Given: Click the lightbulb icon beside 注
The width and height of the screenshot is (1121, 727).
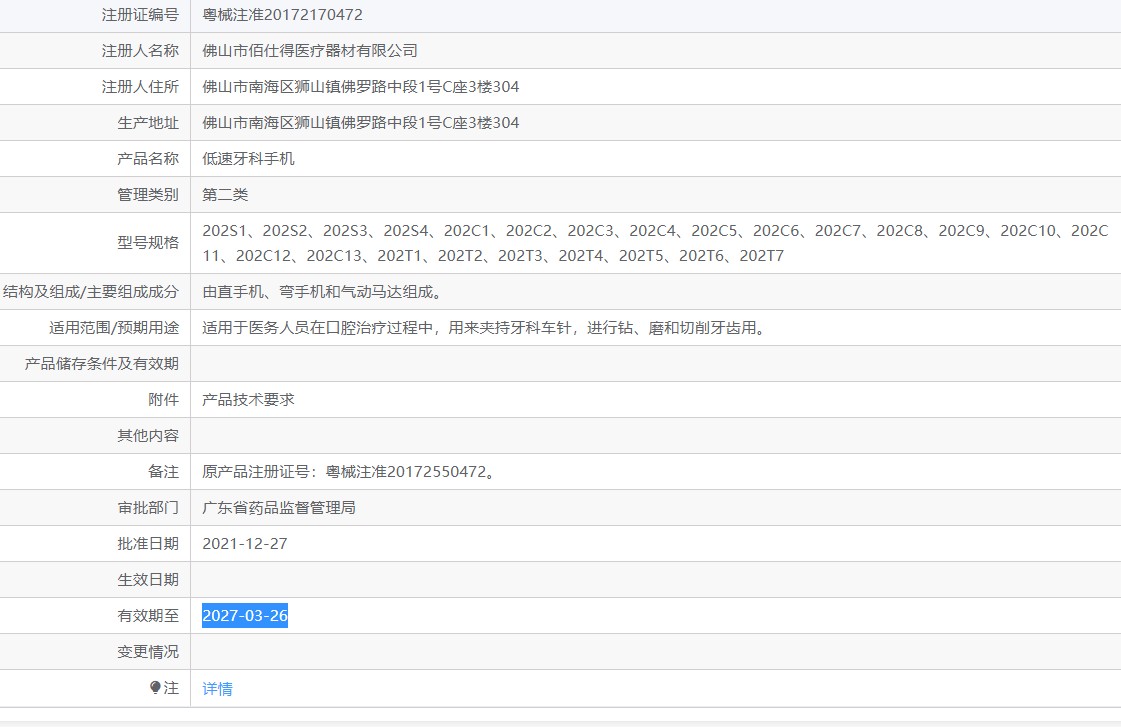Looking at the screenshot, I should (x=155, y=688).
